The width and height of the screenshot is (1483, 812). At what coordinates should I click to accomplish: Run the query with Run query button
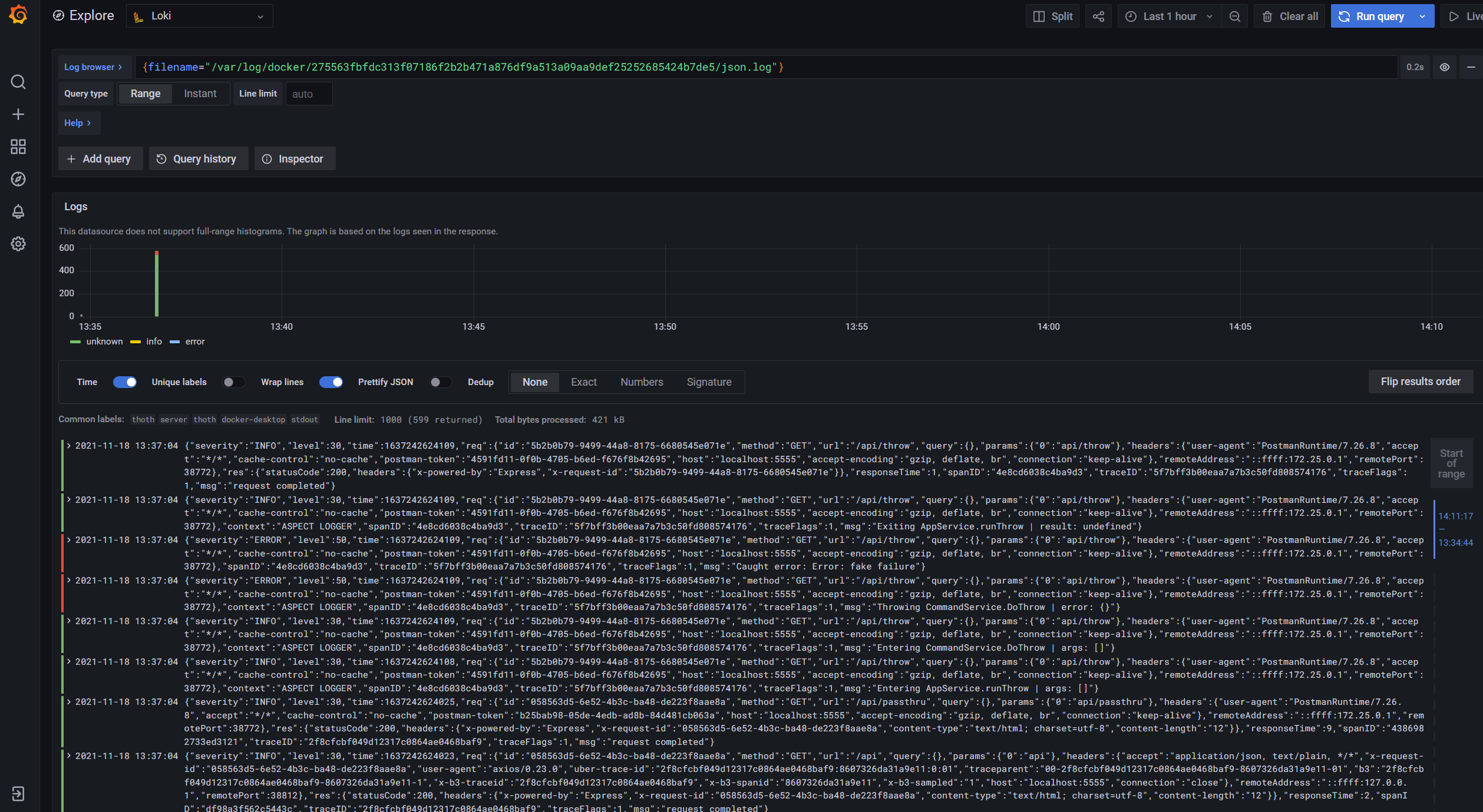tap(1372, 16)
